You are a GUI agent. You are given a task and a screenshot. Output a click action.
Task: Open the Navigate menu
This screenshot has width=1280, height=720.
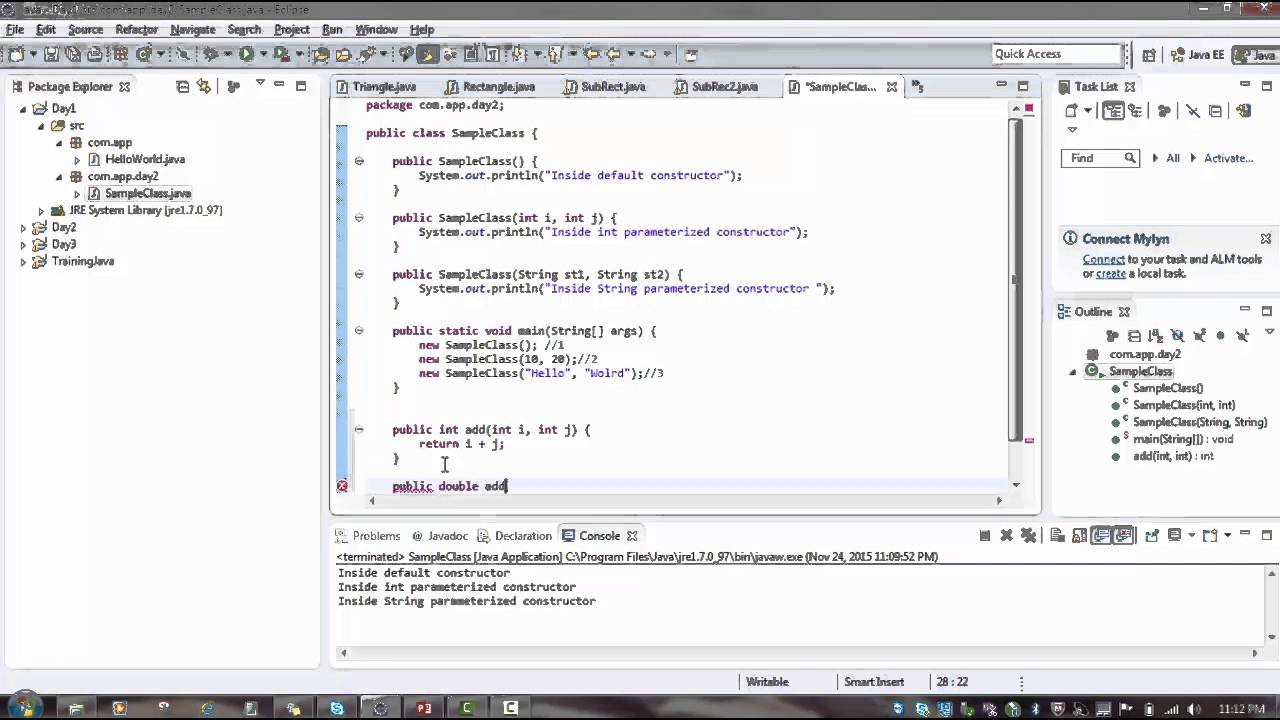point(192,30)
